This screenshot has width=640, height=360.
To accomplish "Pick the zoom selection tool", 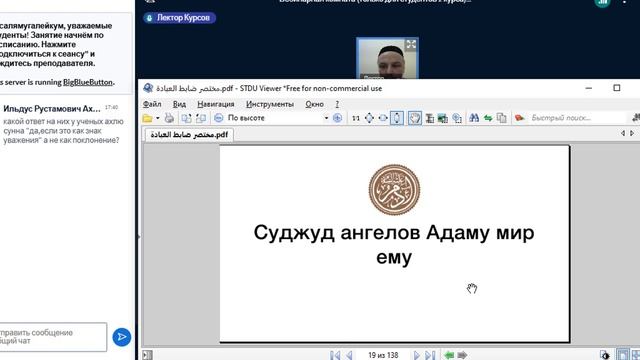I will (457, 118).
